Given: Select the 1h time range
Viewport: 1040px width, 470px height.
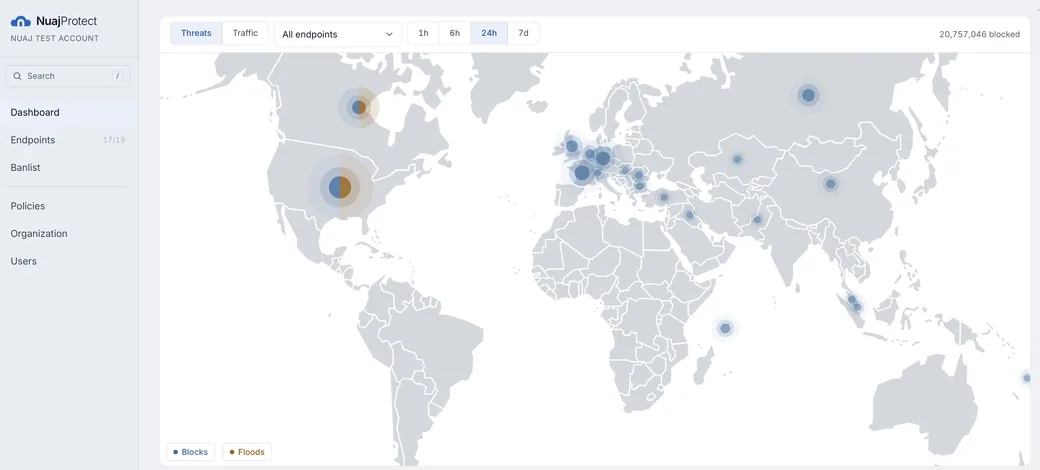Looking at the screenshot, I should (423, 33).
